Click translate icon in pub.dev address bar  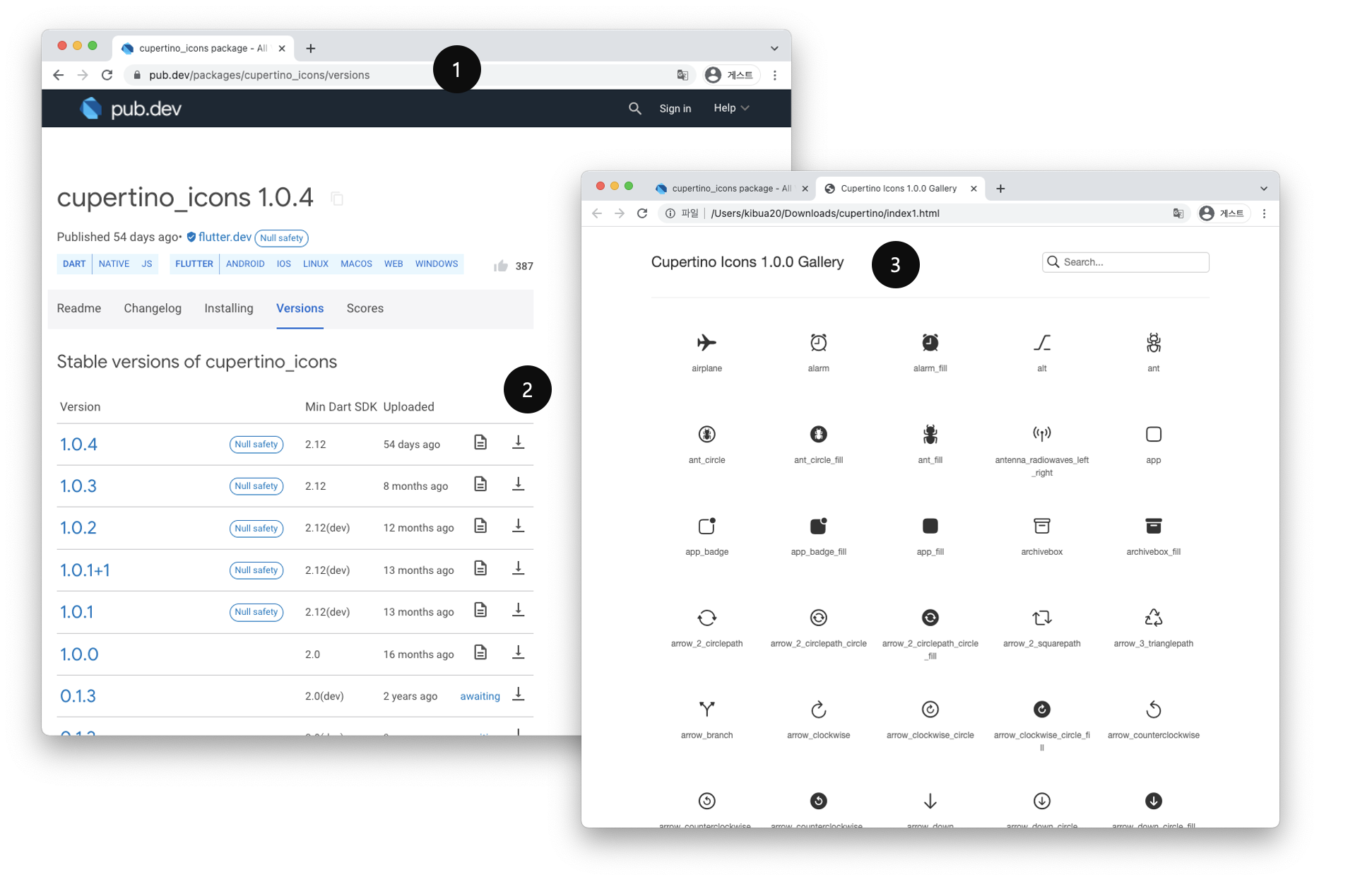coord(682,75)
